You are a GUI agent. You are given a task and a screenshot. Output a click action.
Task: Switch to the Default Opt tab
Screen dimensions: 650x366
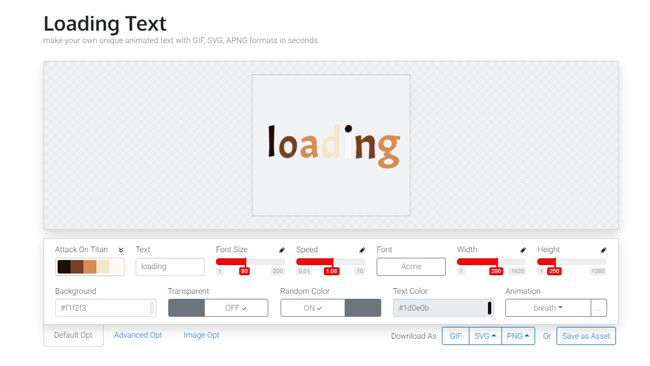tap(73, 335)
